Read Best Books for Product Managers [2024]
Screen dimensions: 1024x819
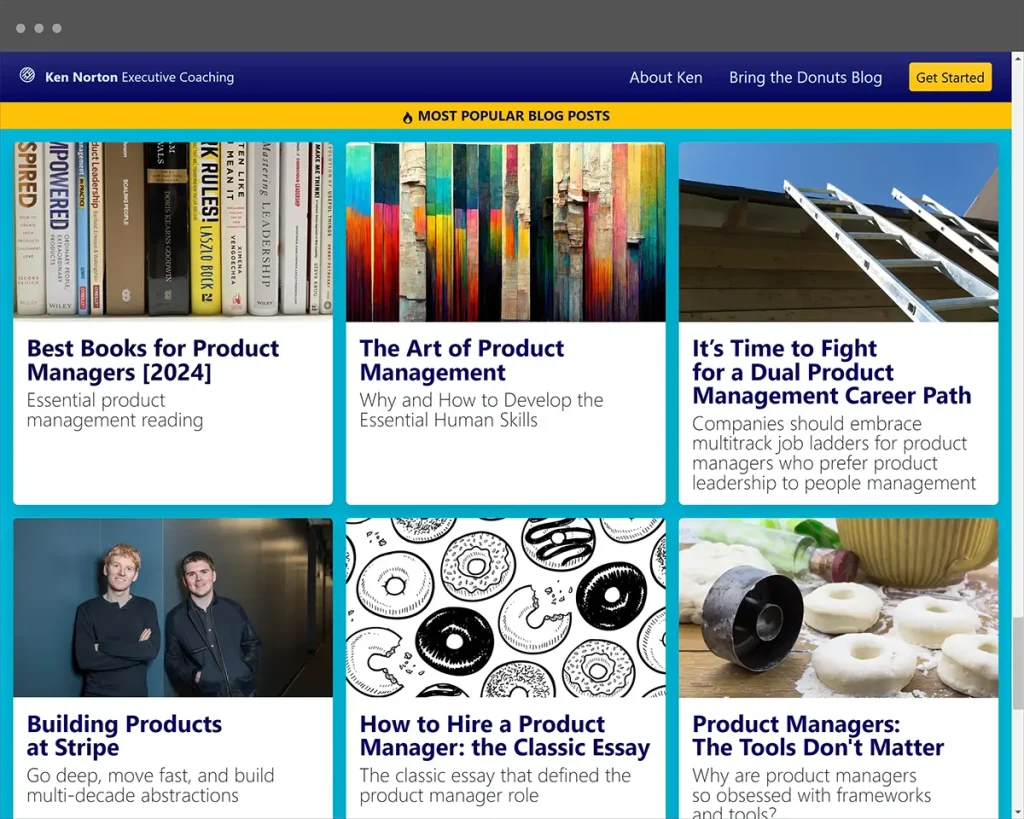point(152,360)
